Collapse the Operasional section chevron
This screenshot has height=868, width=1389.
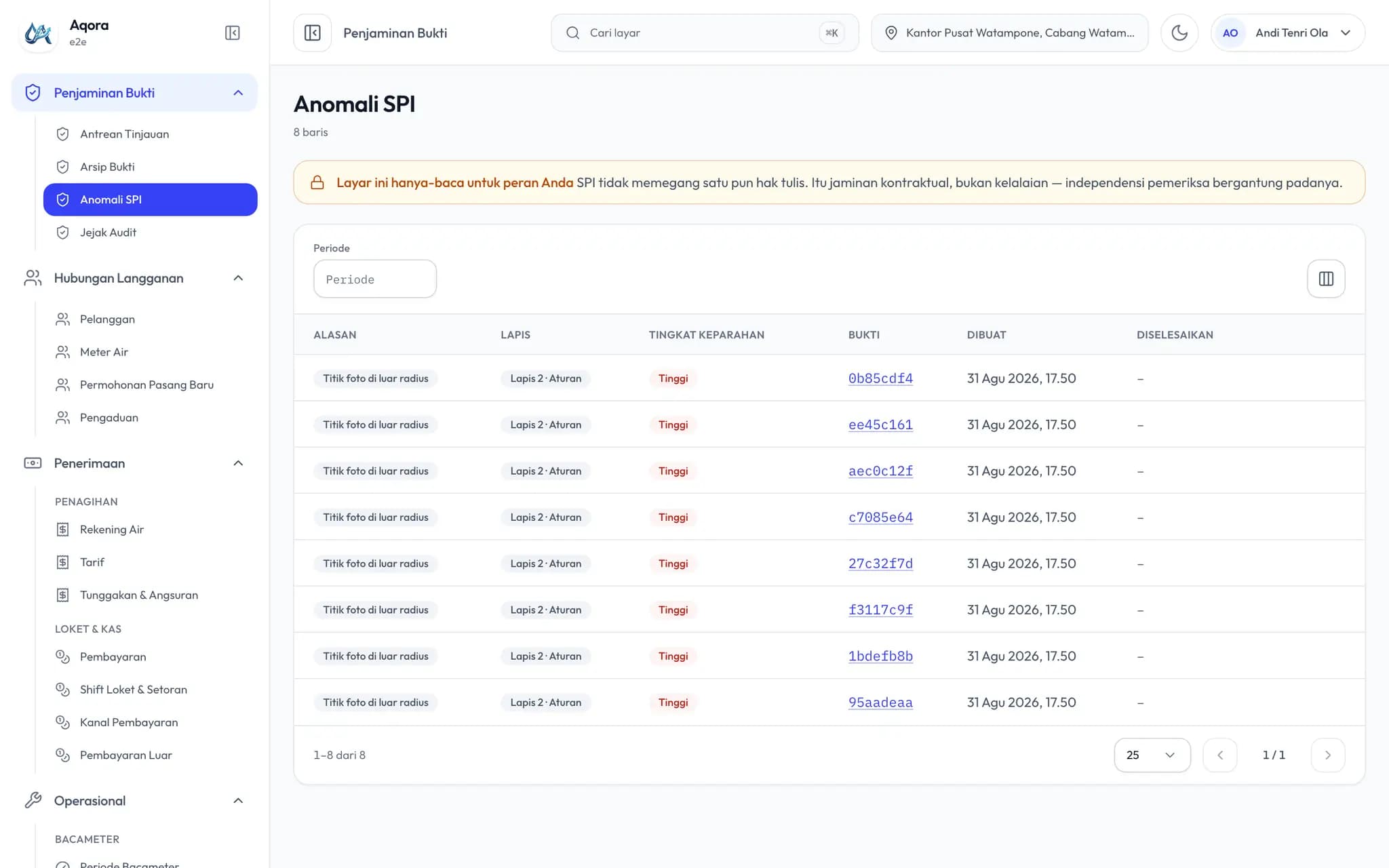(238, 801)
